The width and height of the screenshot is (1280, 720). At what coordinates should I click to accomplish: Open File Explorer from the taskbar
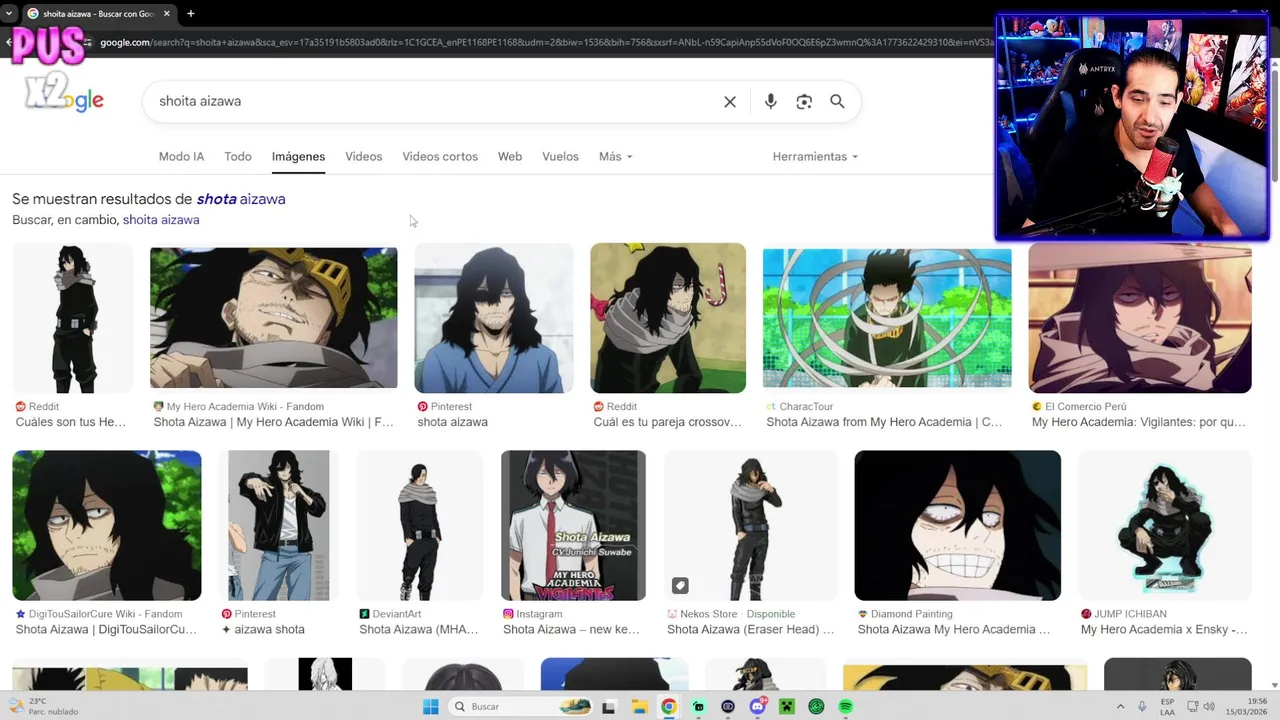point(639,707)
